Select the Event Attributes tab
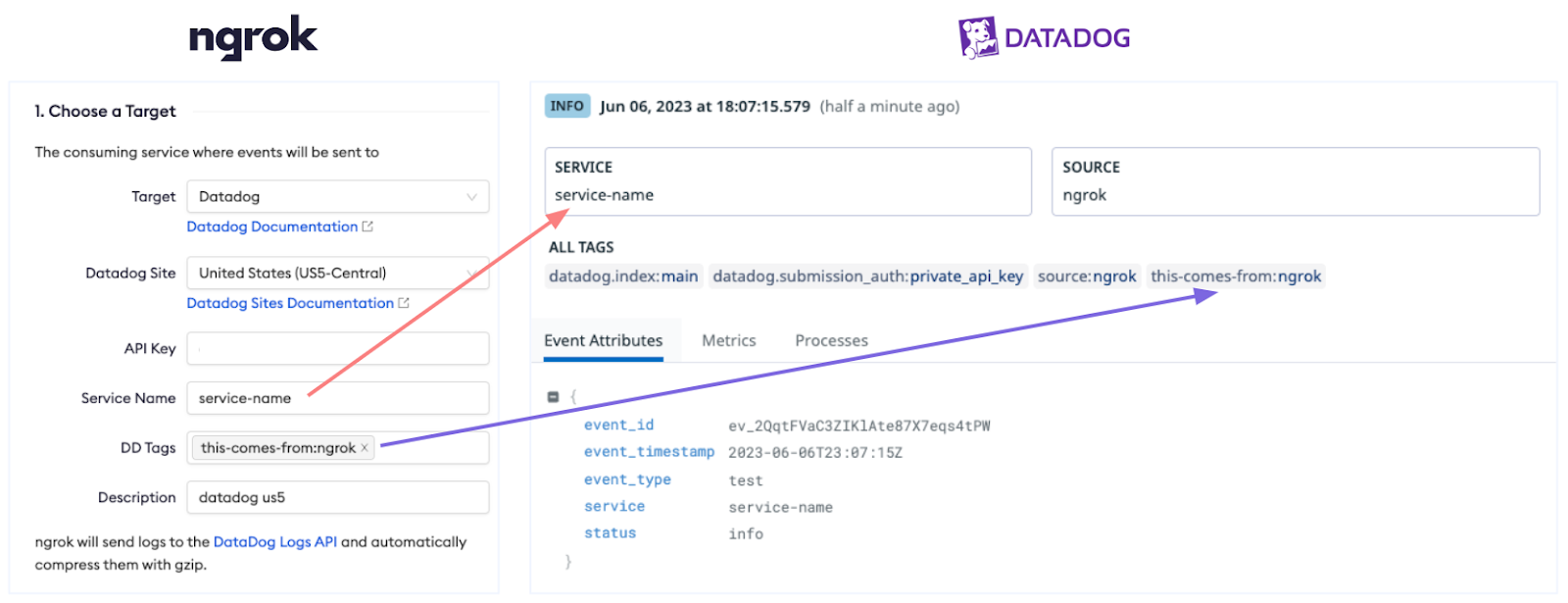The width and height of the screenshot is (1568, 603). [x=603, y=340]
